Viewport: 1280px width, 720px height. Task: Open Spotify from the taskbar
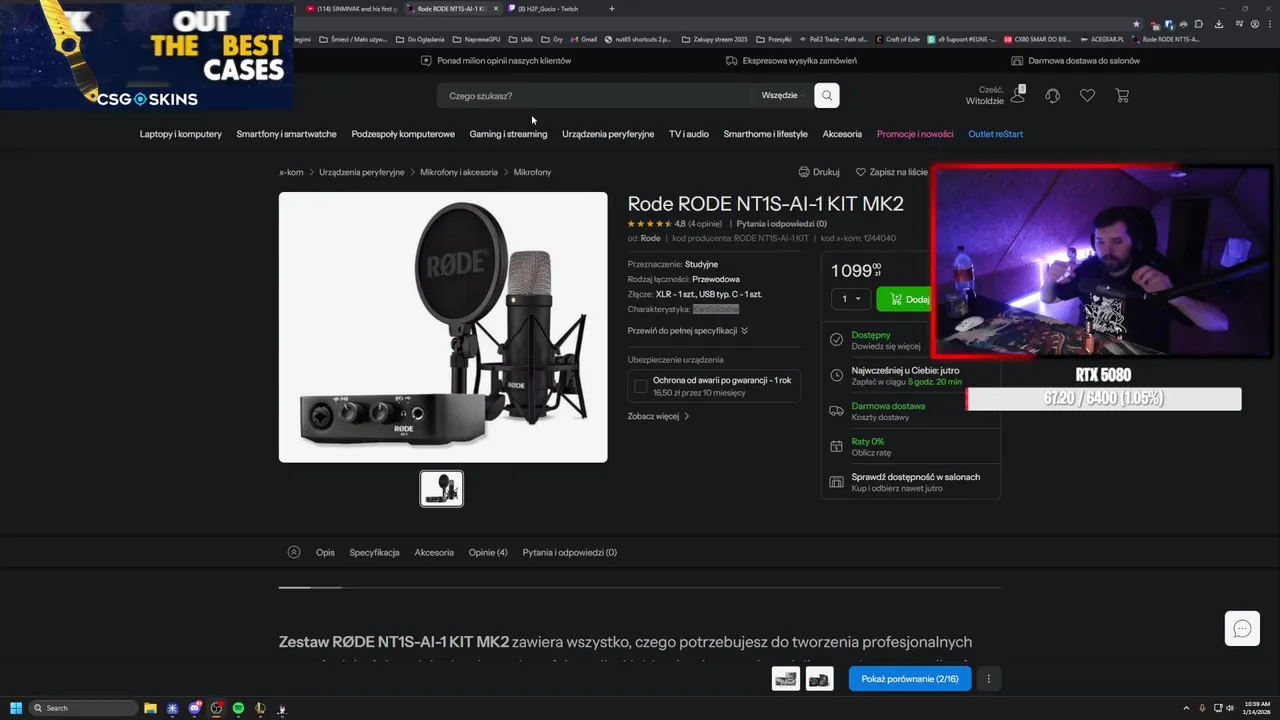[x=238, y=708]
